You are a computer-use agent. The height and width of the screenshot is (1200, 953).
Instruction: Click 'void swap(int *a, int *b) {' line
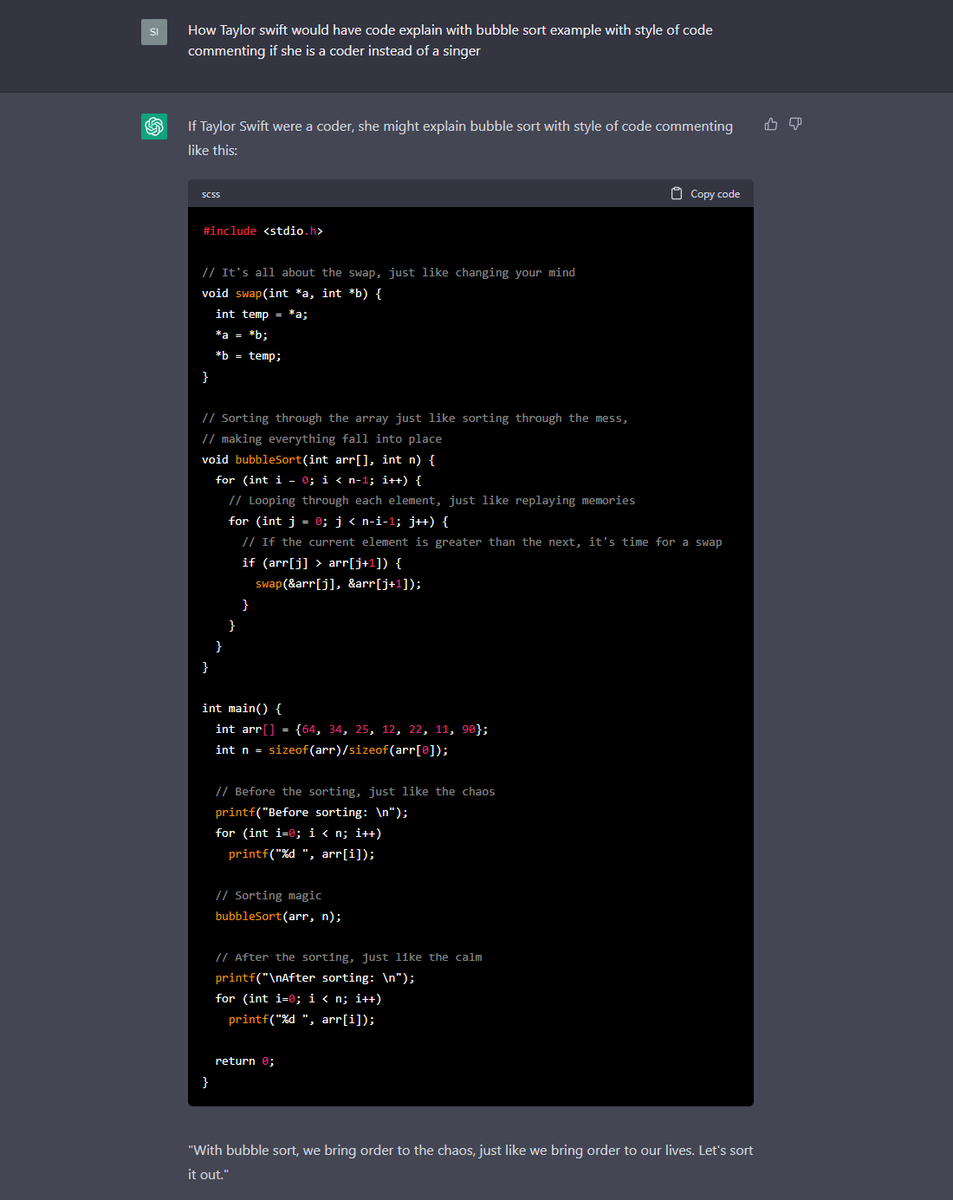(x=292, y=293)
